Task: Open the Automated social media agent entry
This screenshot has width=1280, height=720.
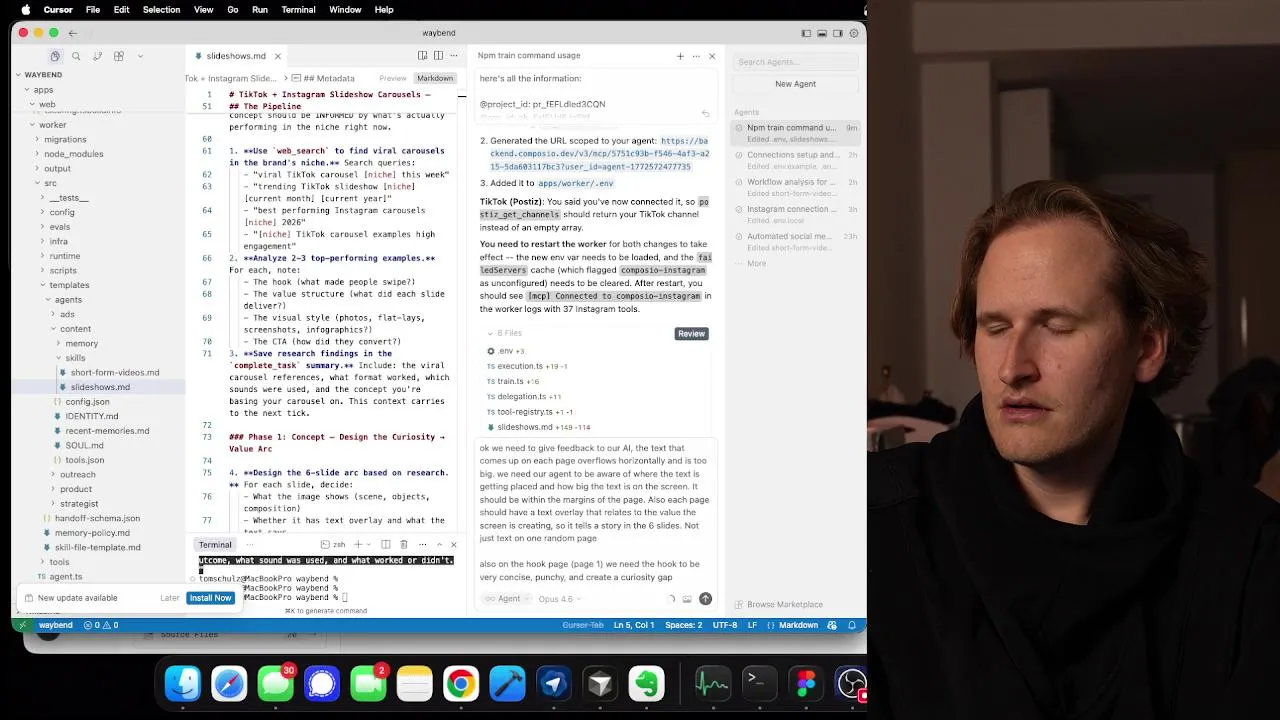Action: coord(797,241)
